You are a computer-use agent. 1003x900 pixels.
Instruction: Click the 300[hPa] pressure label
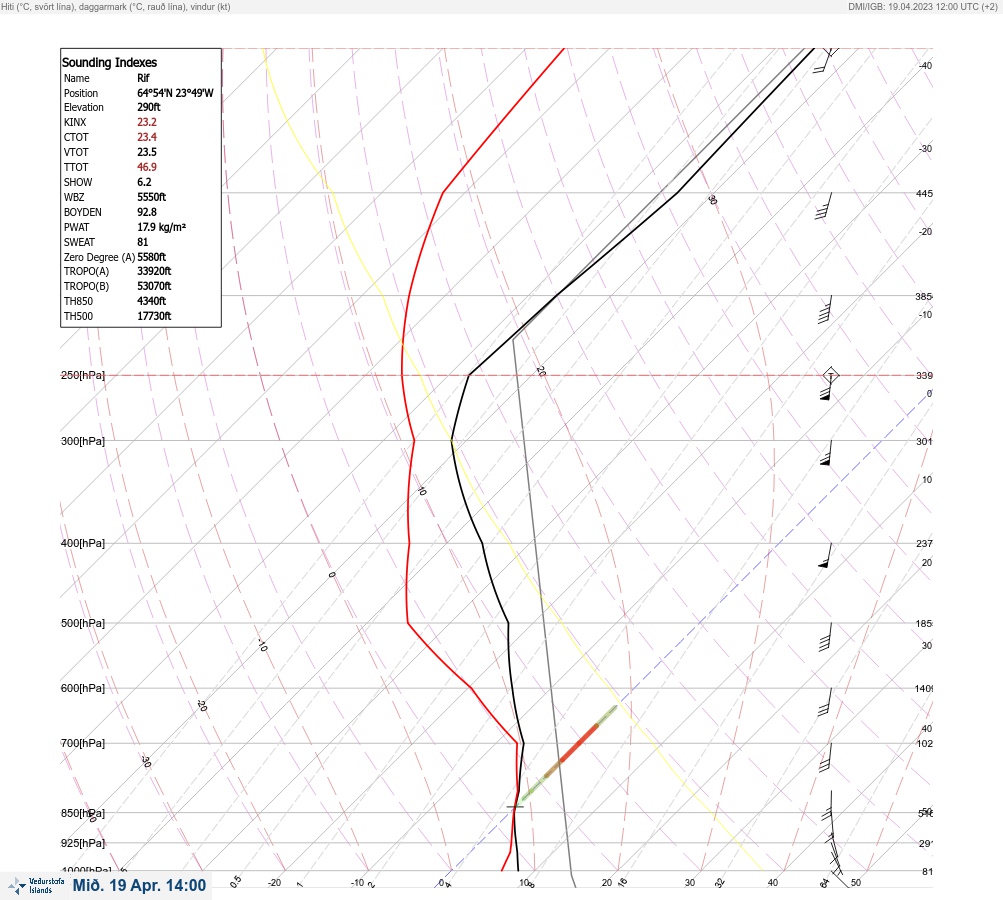click(83, 441)
